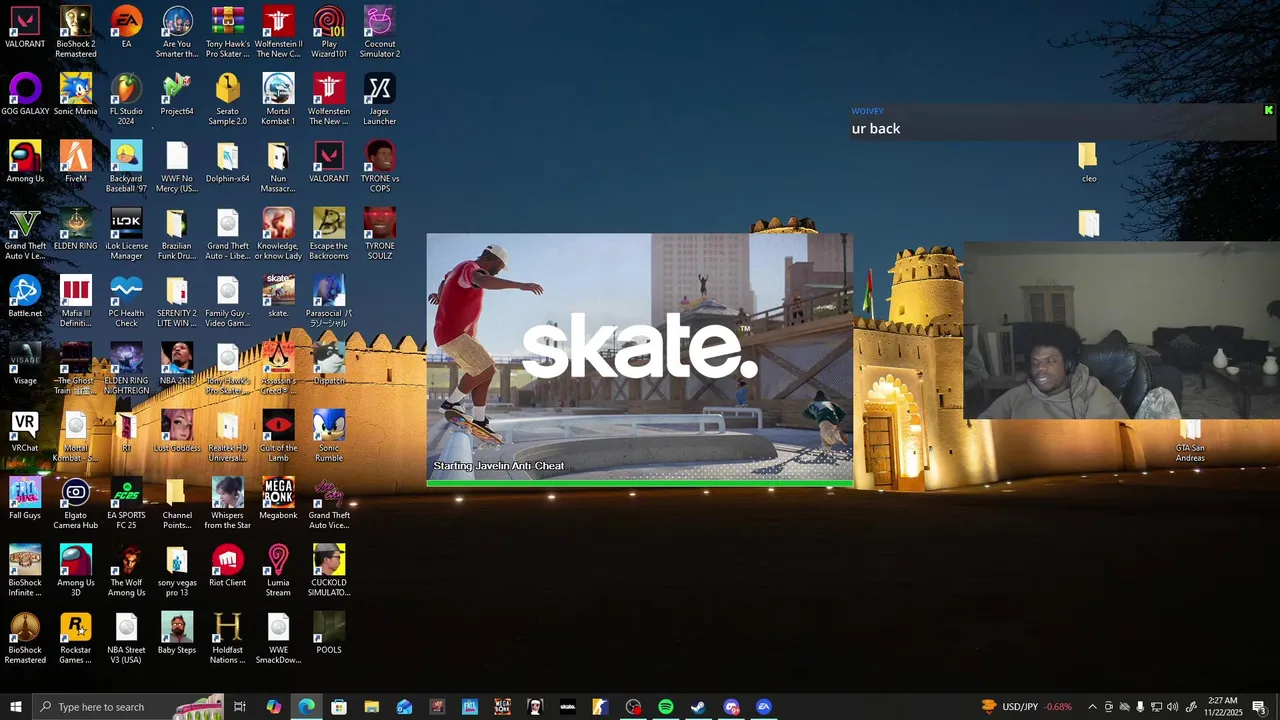1280x720 pixels.
Task: Launch Fall Guys desktop icon
Action: [x=25, y=497]
